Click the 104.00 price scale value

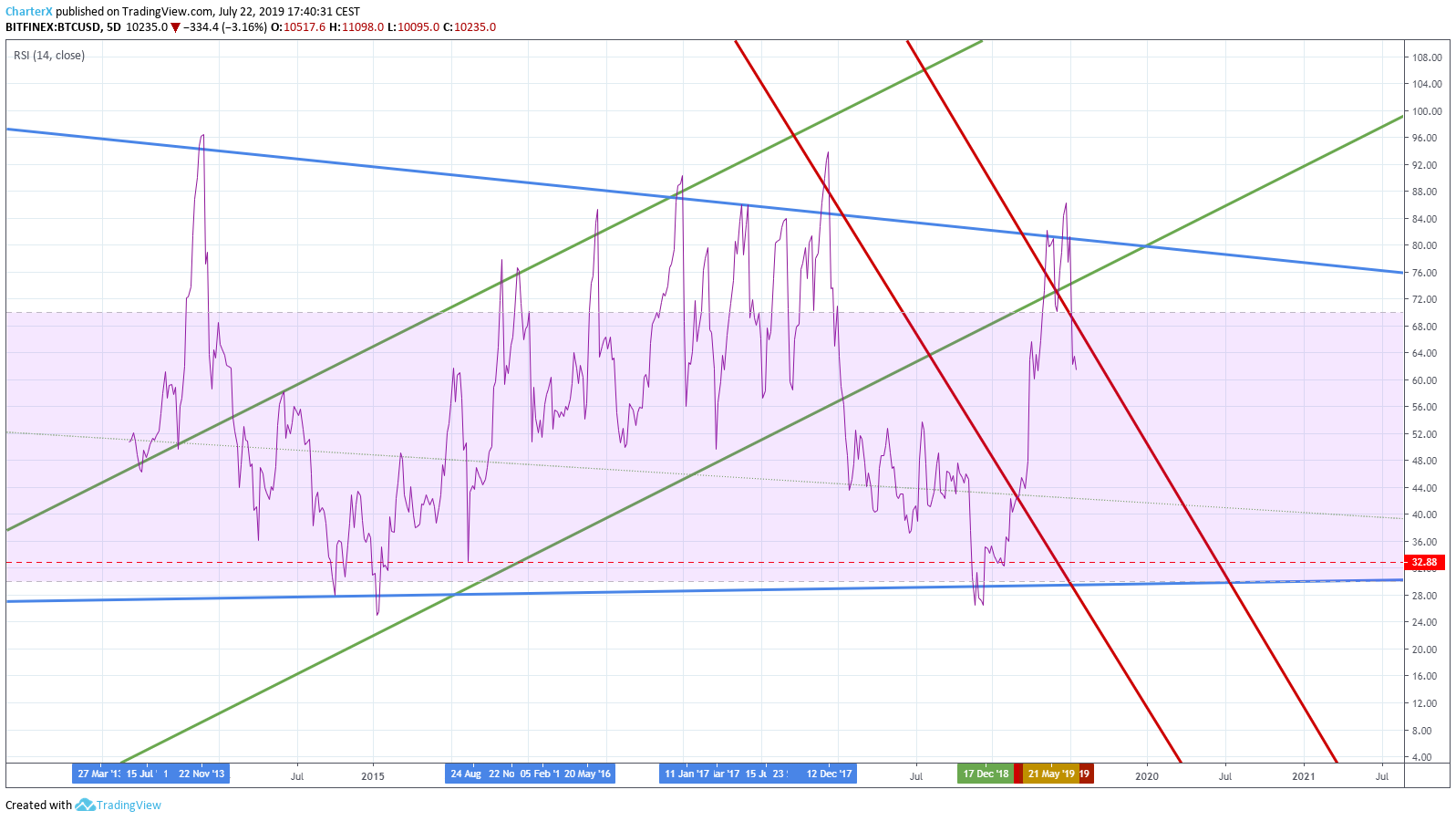click(1427, 84)
